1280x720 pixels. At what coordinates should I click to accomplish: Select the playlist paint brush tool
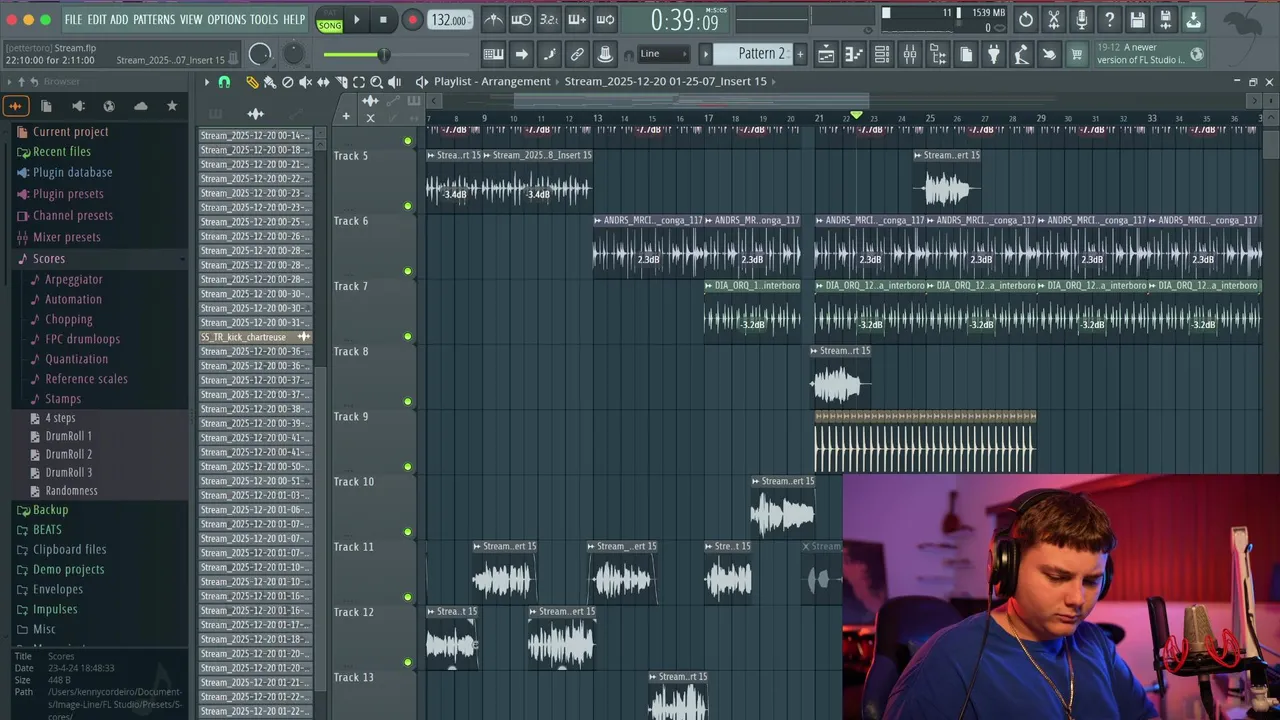[270, 82]
